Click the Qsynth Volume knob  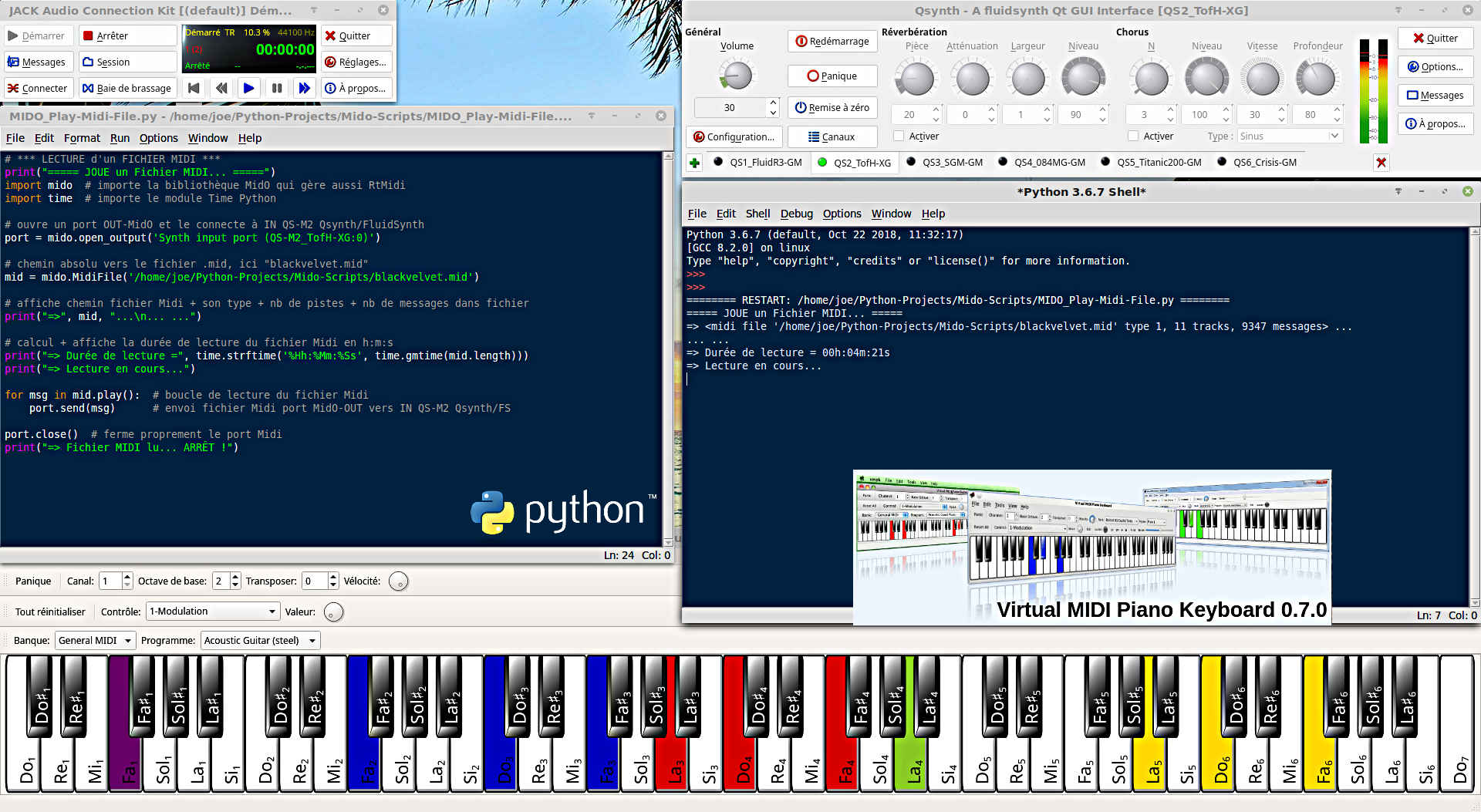pyautogui.click(x=737, y=76)
